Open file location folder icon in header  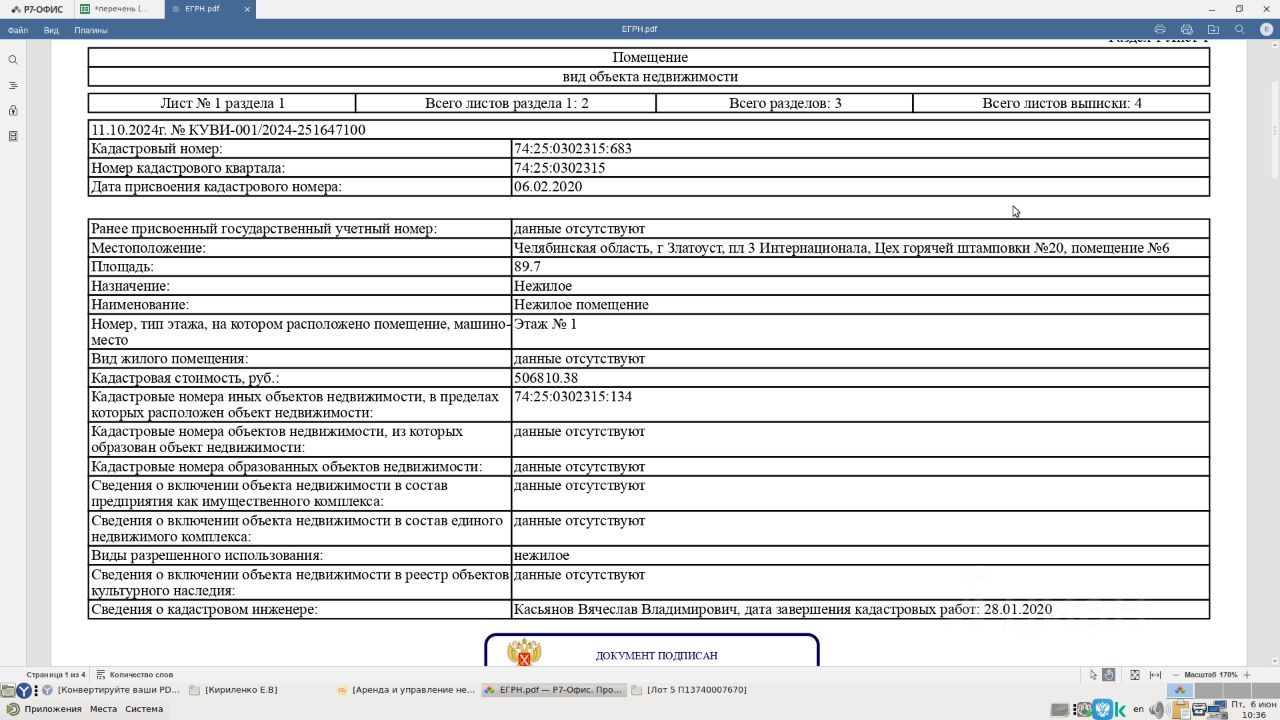pos(1213,30)
